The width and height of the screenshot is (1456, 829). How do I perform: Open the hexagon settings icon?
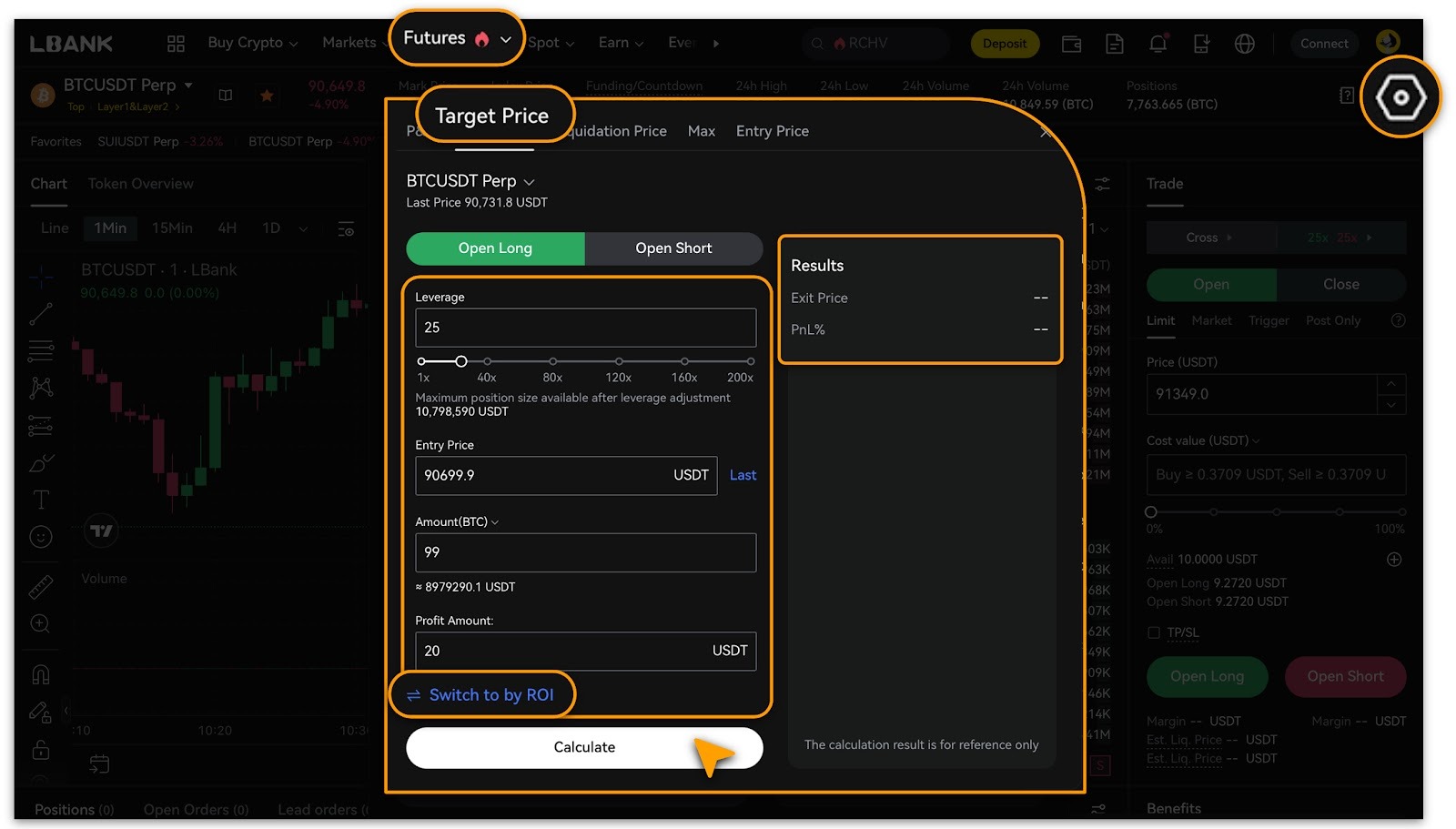click(1400, 96)
